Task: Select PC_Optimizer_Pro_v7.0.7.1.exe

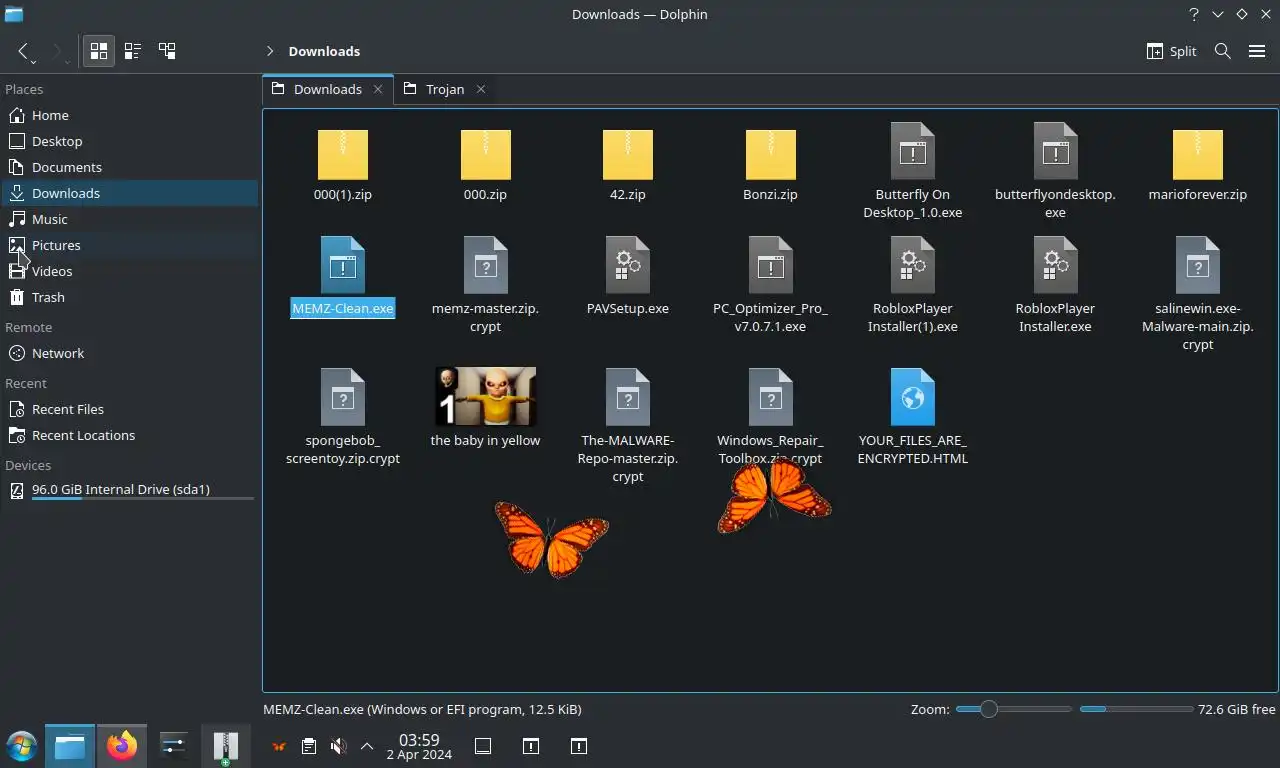Action: click(x=771, y=286)
